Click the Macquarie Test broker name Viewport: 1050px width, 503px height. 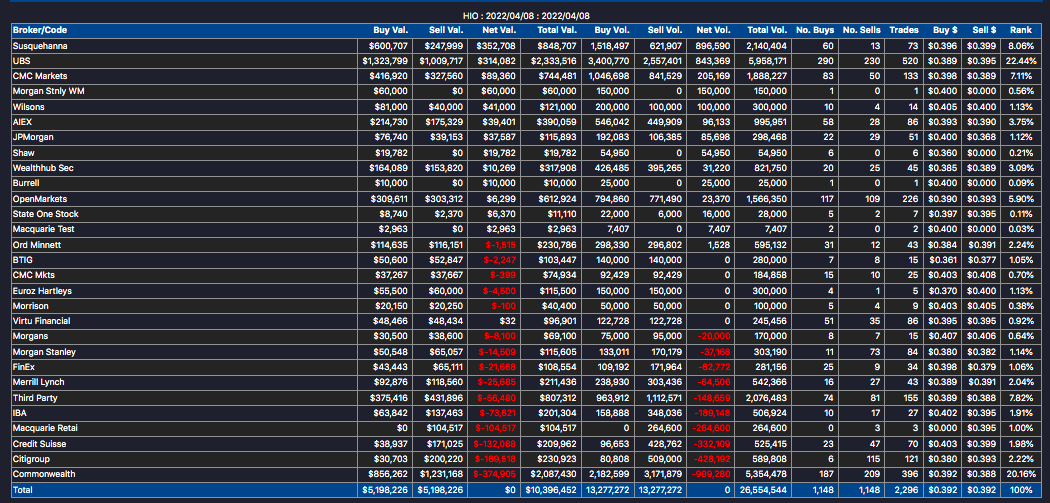click(44, 229)
